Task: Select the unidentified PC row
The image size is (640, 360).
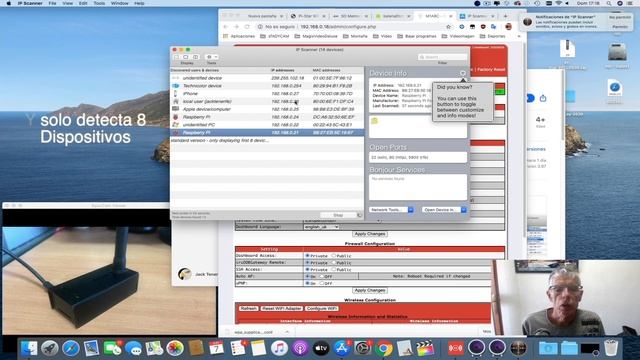Action: click(267, 124)
